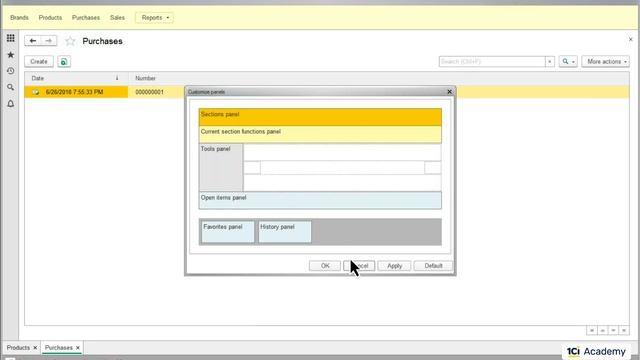Viewport: 640px width, 360px height.
Task: Open notifications bell icon in sidebar
Action: pyautogui.click(x=11, y=104)
